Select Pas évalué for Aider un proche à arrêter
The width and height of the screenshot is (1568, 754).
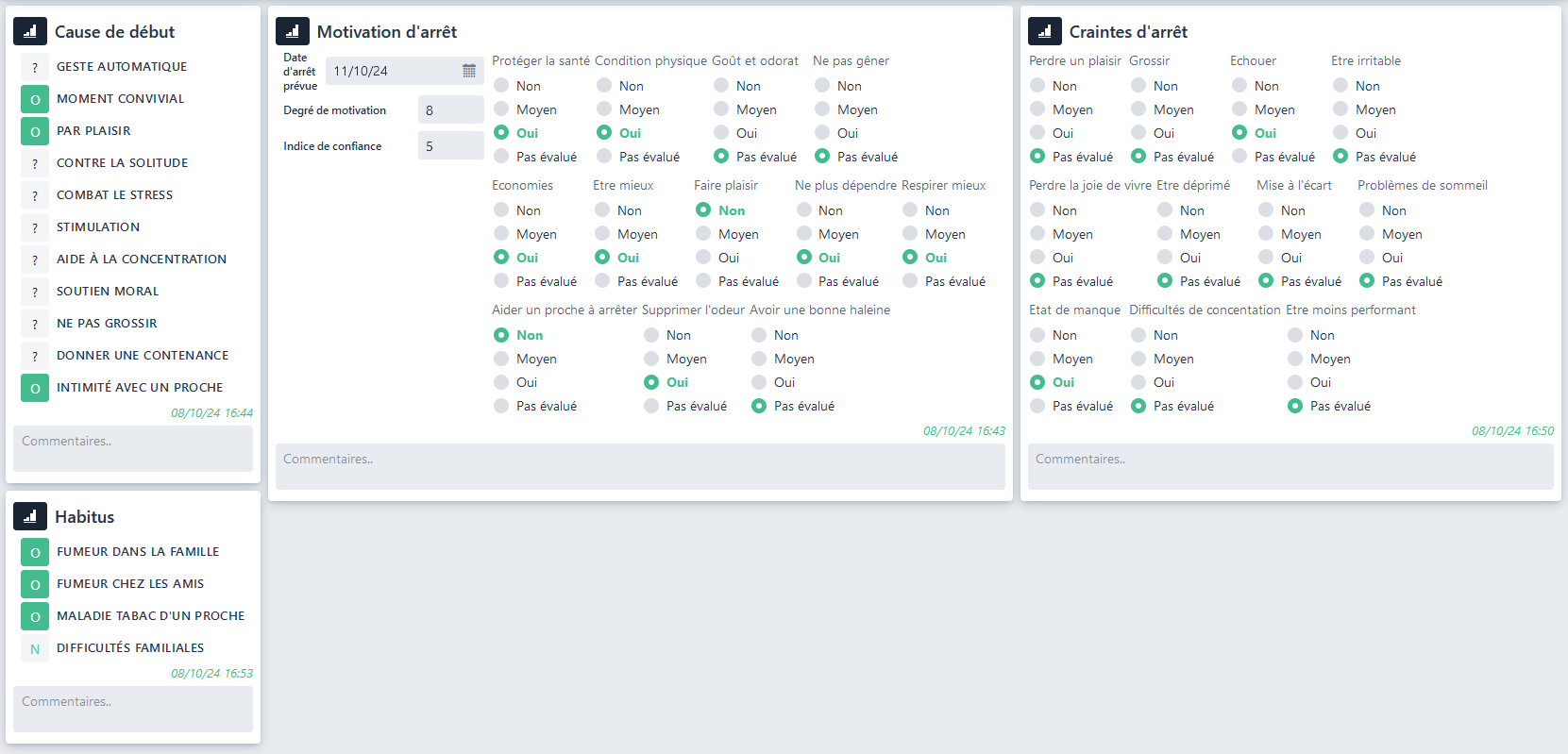point(501,406)
